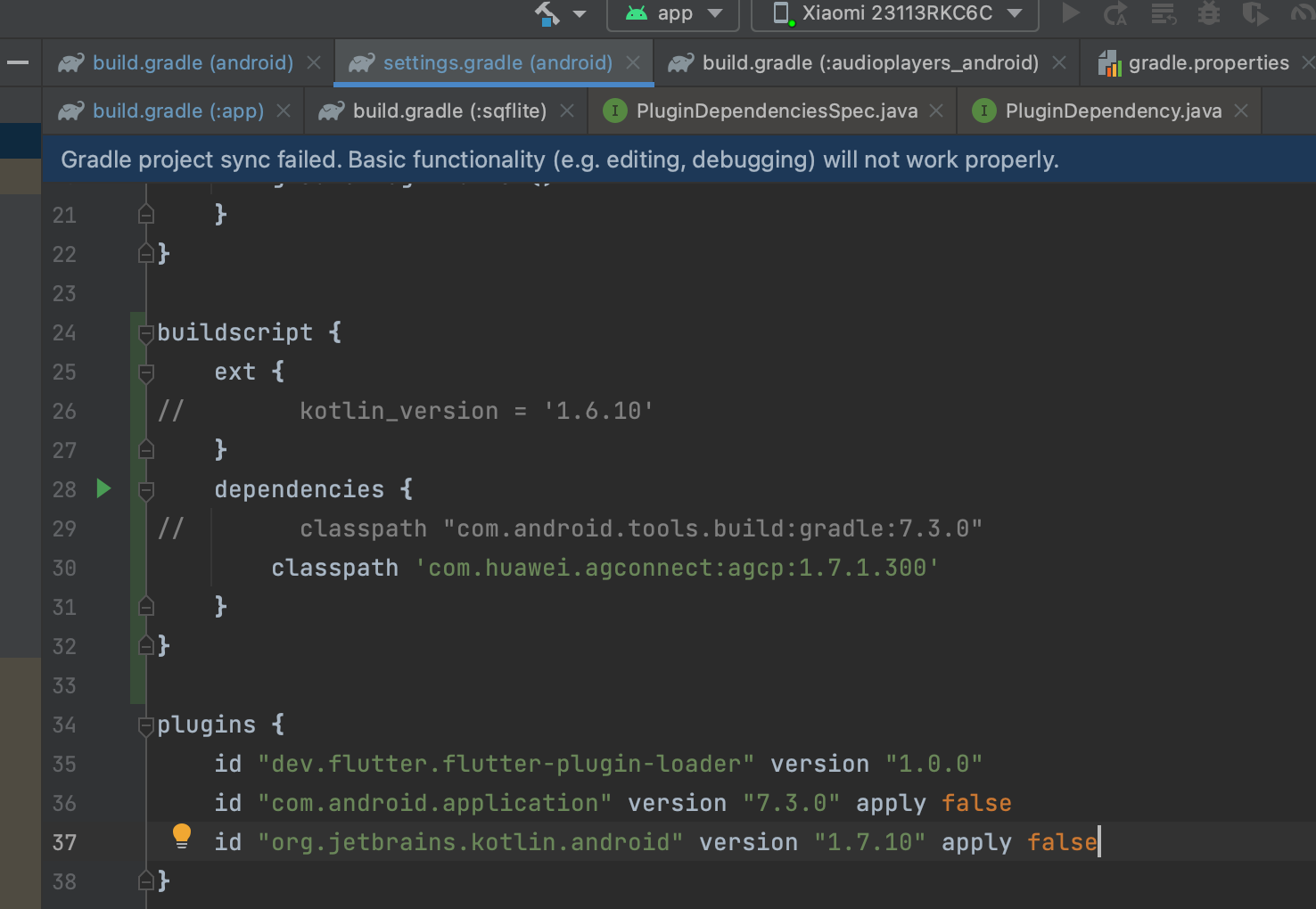Click line number 24 in gutter
This screenshot has width=1316, height=909.
tap(64, 333)
